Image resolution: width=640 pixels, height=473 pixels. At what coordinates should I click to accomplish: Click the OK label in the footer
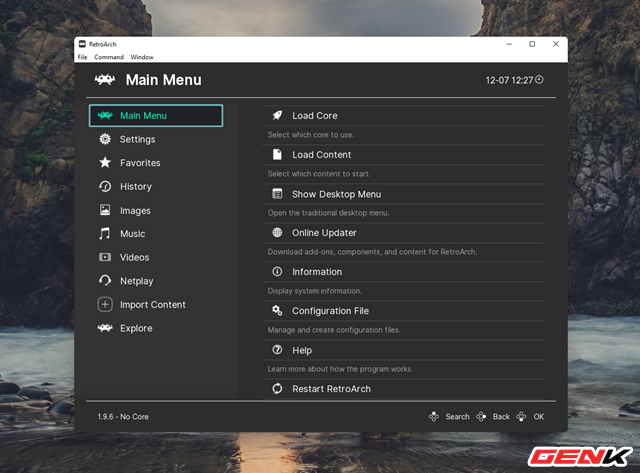(x=539, y=417)
